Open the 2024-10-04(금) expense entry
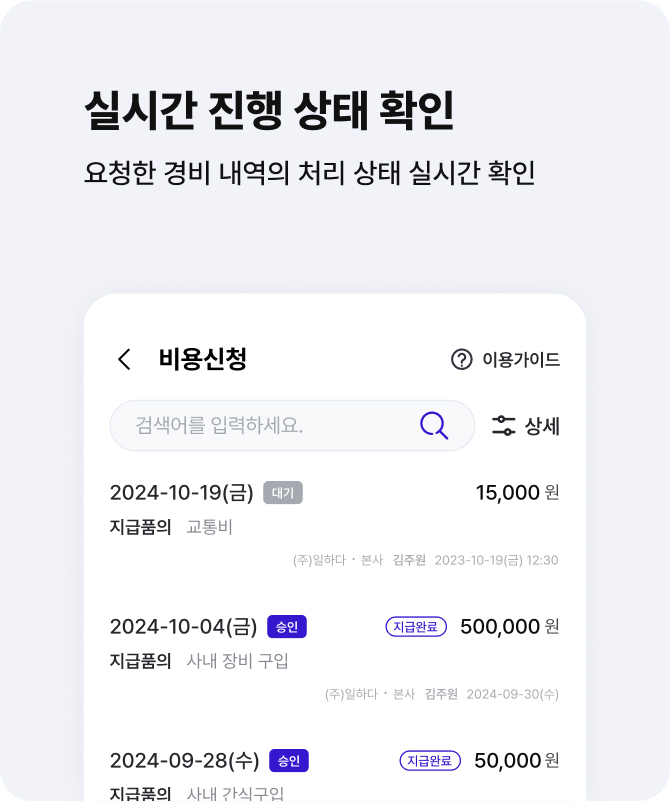The image size is (670, 802). [x=334, y=659]
